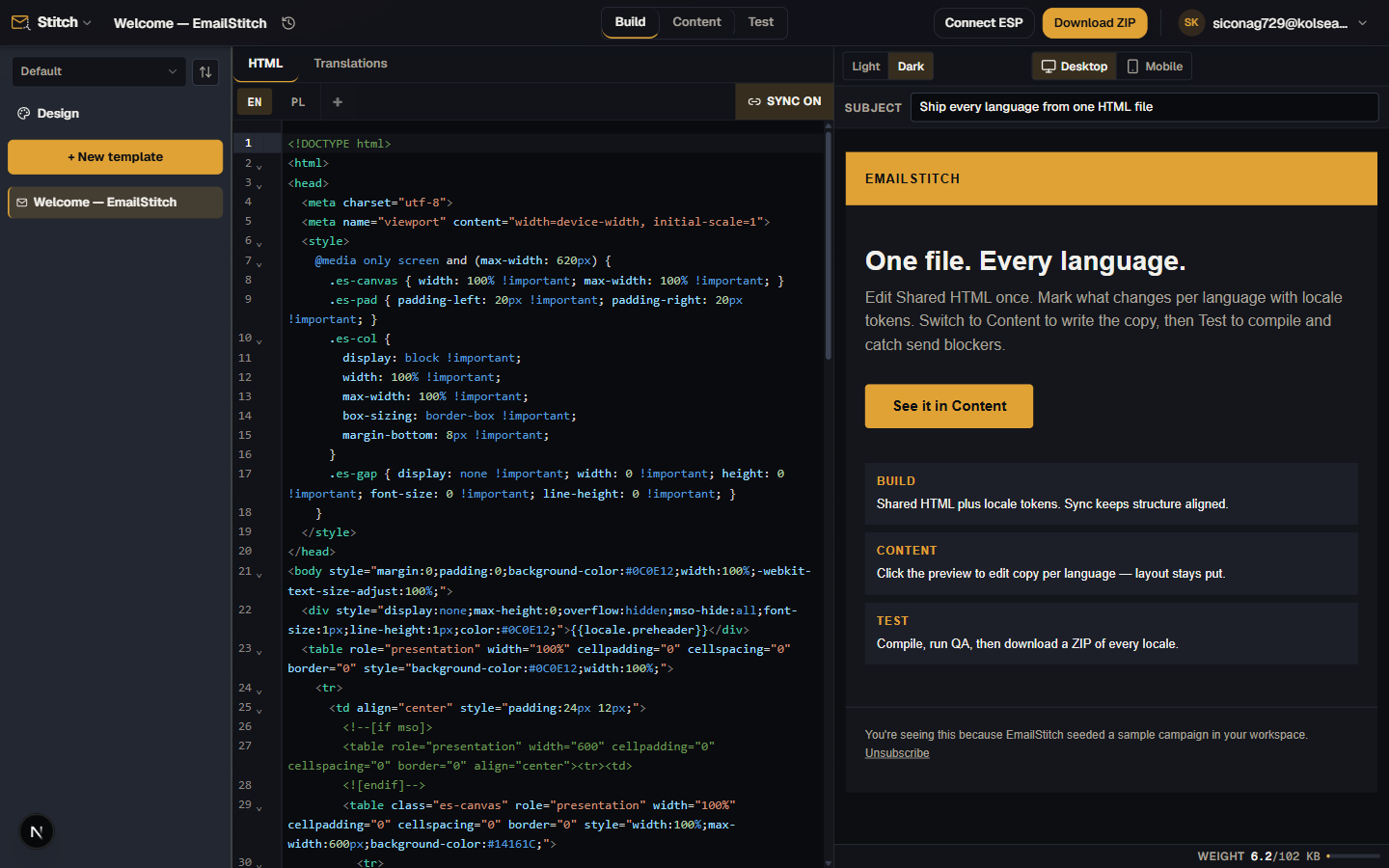Switch to the Test tab
Viewport: 1389px width, 868px height.
click(760, 22)
